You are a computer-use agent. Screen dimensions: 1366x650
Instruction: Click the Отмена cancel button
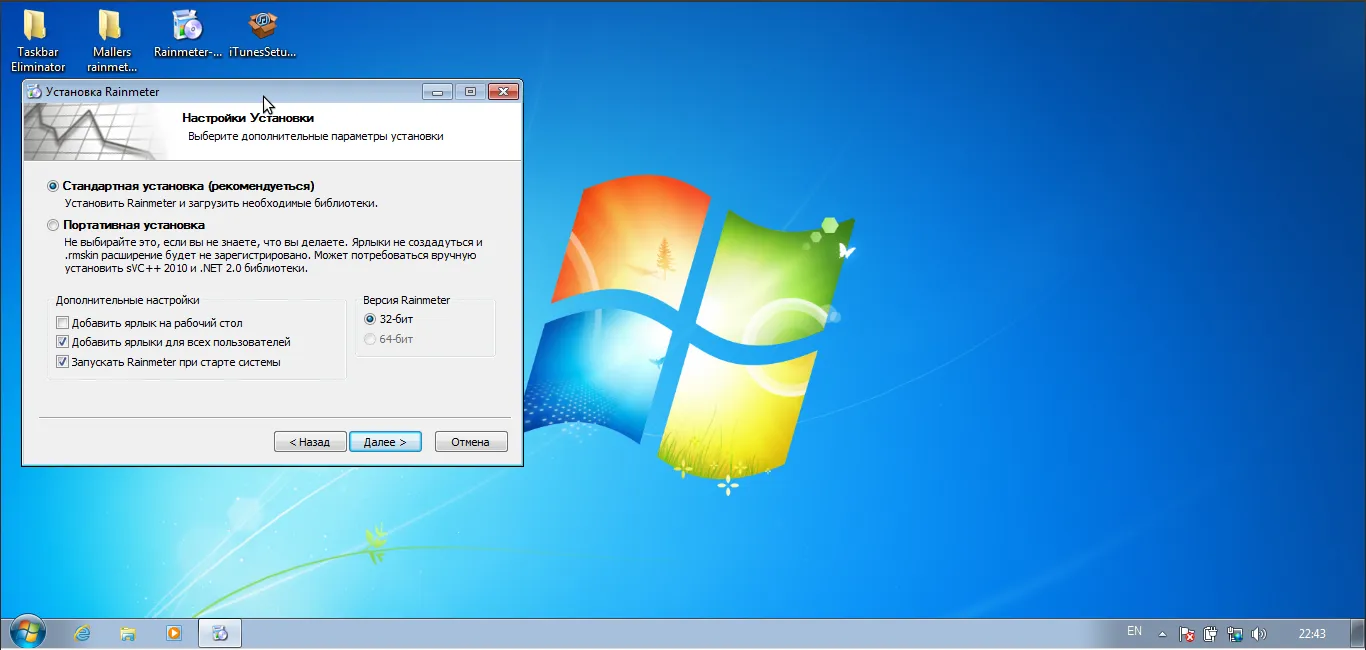tap(471, 441)
